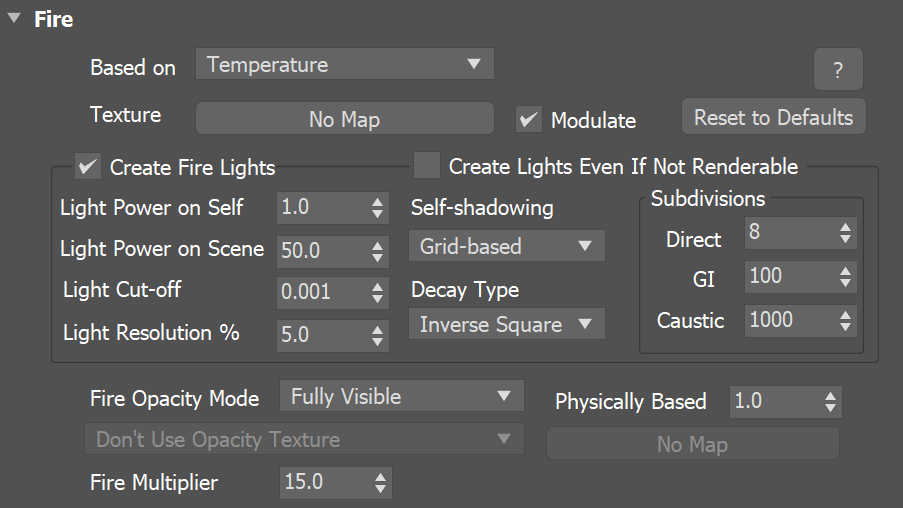Click the Decay Type label

pos(465,290)
